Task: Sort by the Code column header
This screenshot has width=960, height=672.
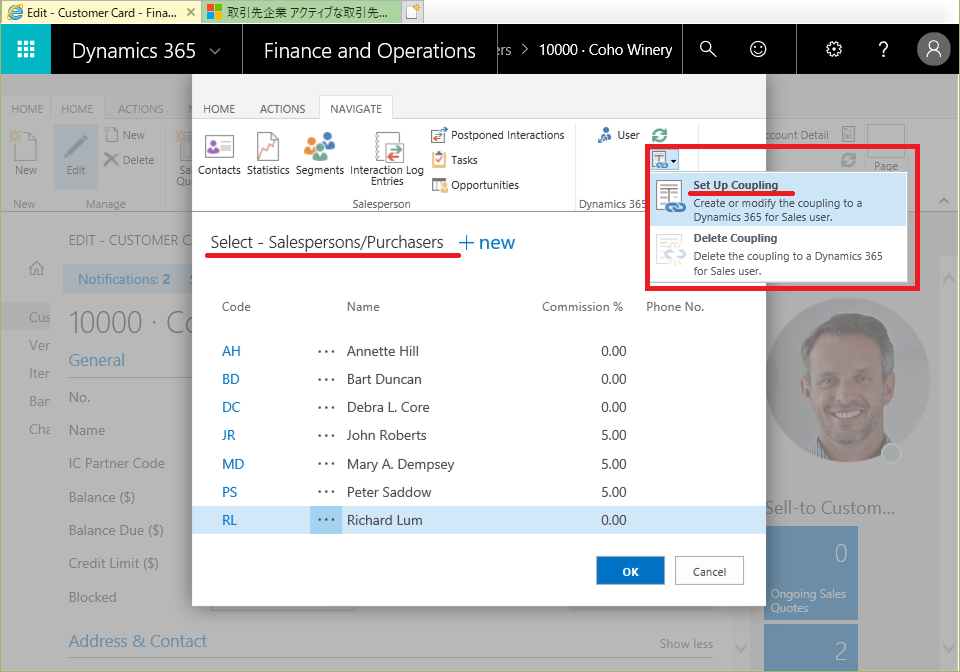Action: click(x=236, y=307)
